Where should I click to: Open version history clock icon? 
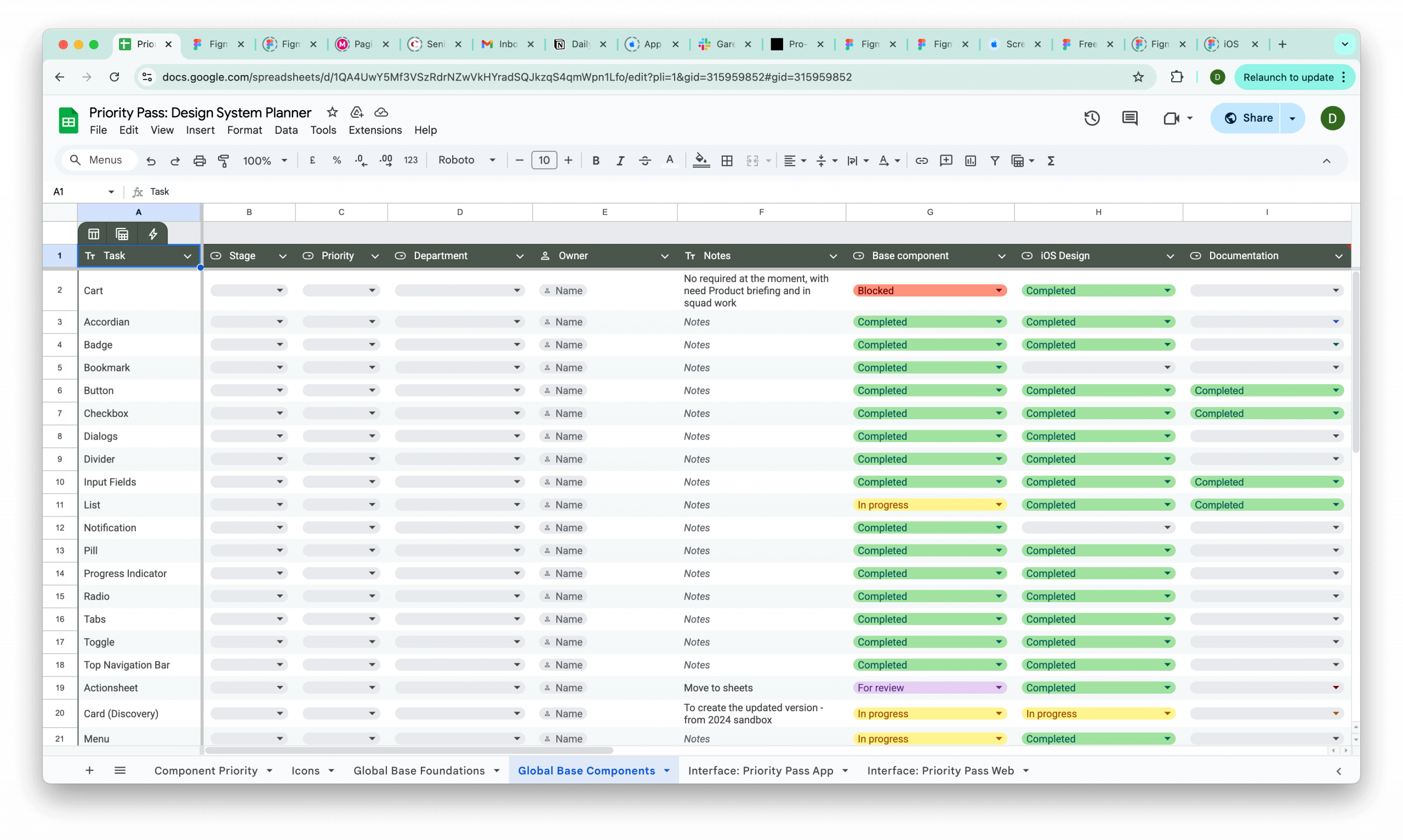[x=1092, y=118]
